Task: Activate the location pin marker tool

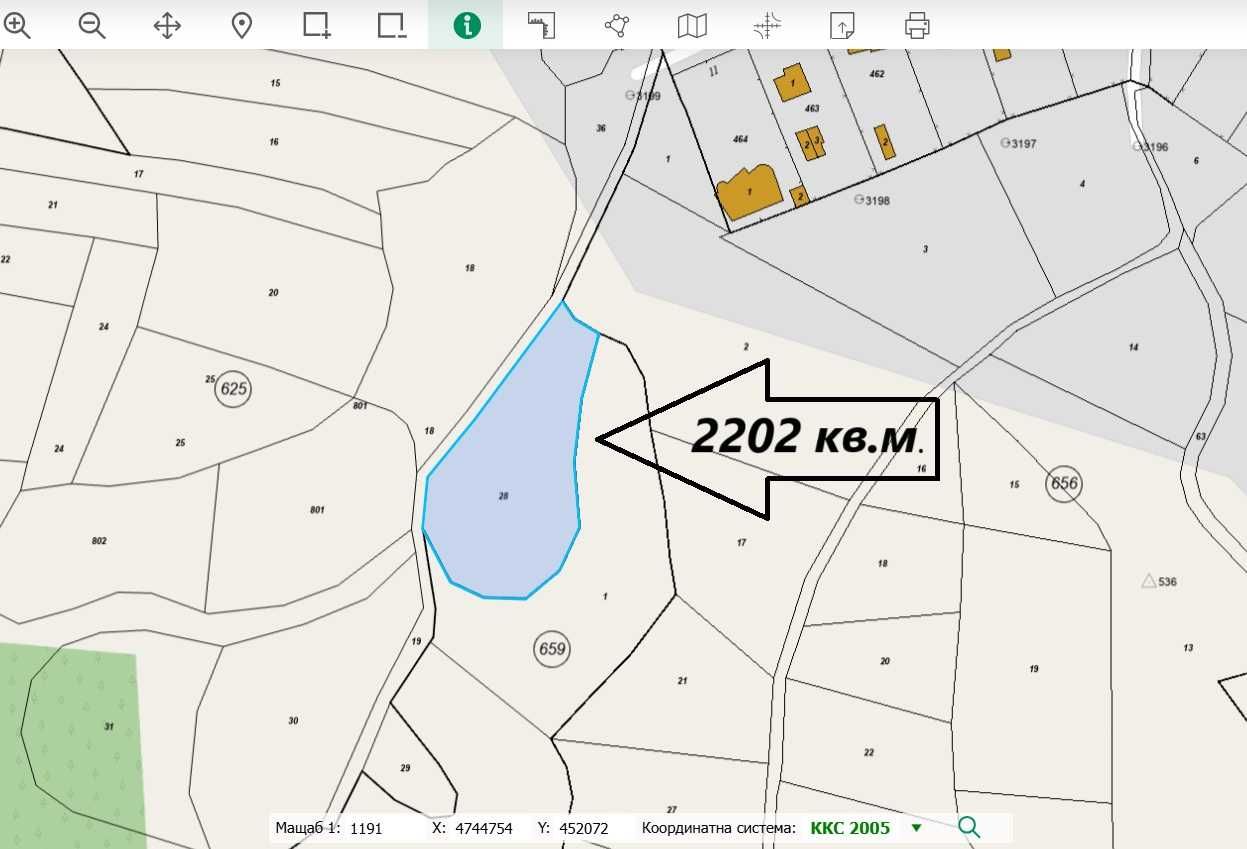Action: click(x=241, y=25)
